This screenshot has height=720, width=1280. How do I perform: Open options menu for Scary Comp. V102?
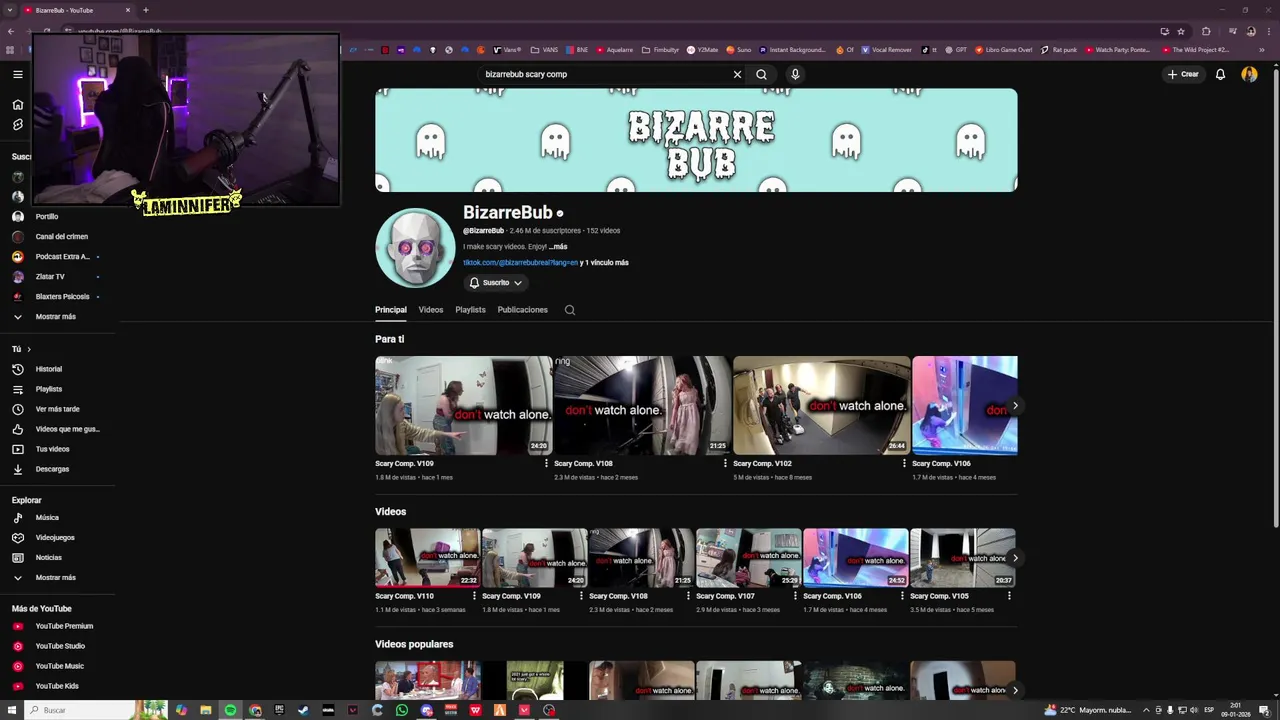click(x=904, y=464)
